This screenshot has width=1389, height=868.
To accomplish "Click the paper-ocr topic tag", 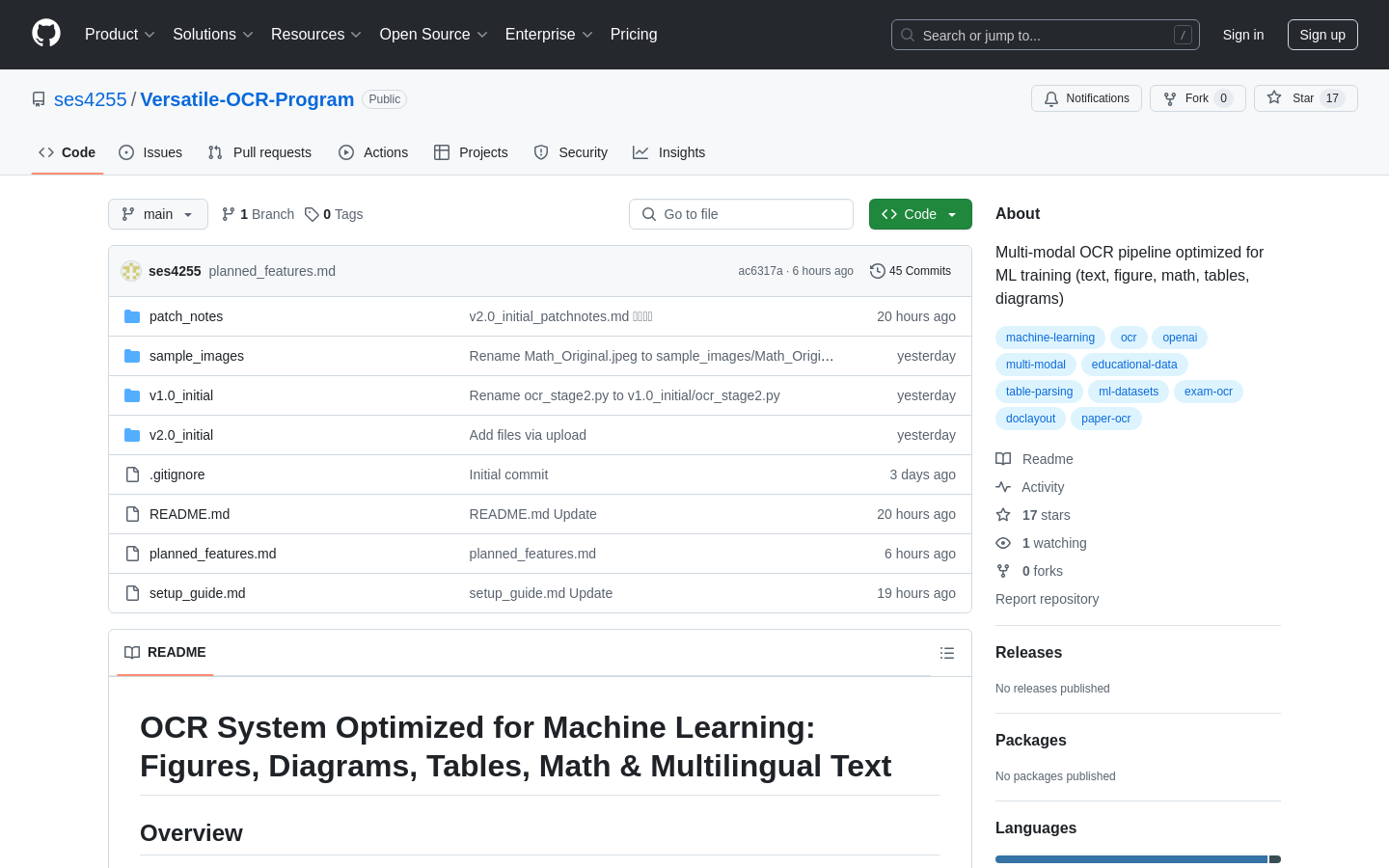I will coord(1106,419).
